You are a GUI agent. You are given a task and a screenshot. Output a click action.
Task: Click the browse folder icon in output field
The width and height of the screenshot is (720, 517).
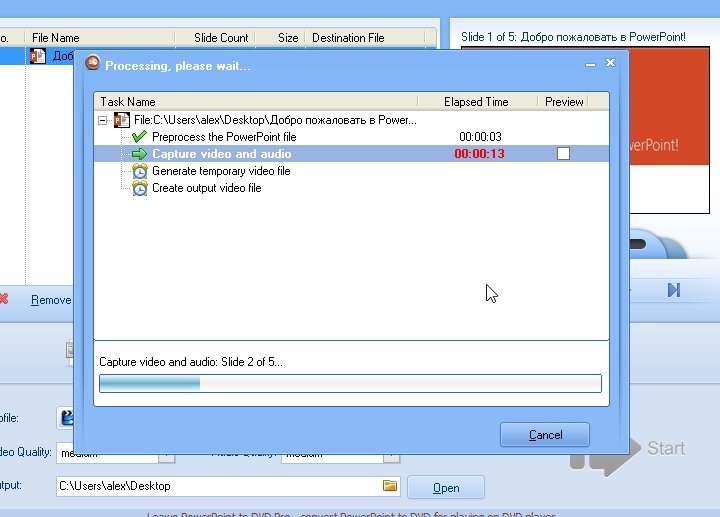(x=390, y=485)
